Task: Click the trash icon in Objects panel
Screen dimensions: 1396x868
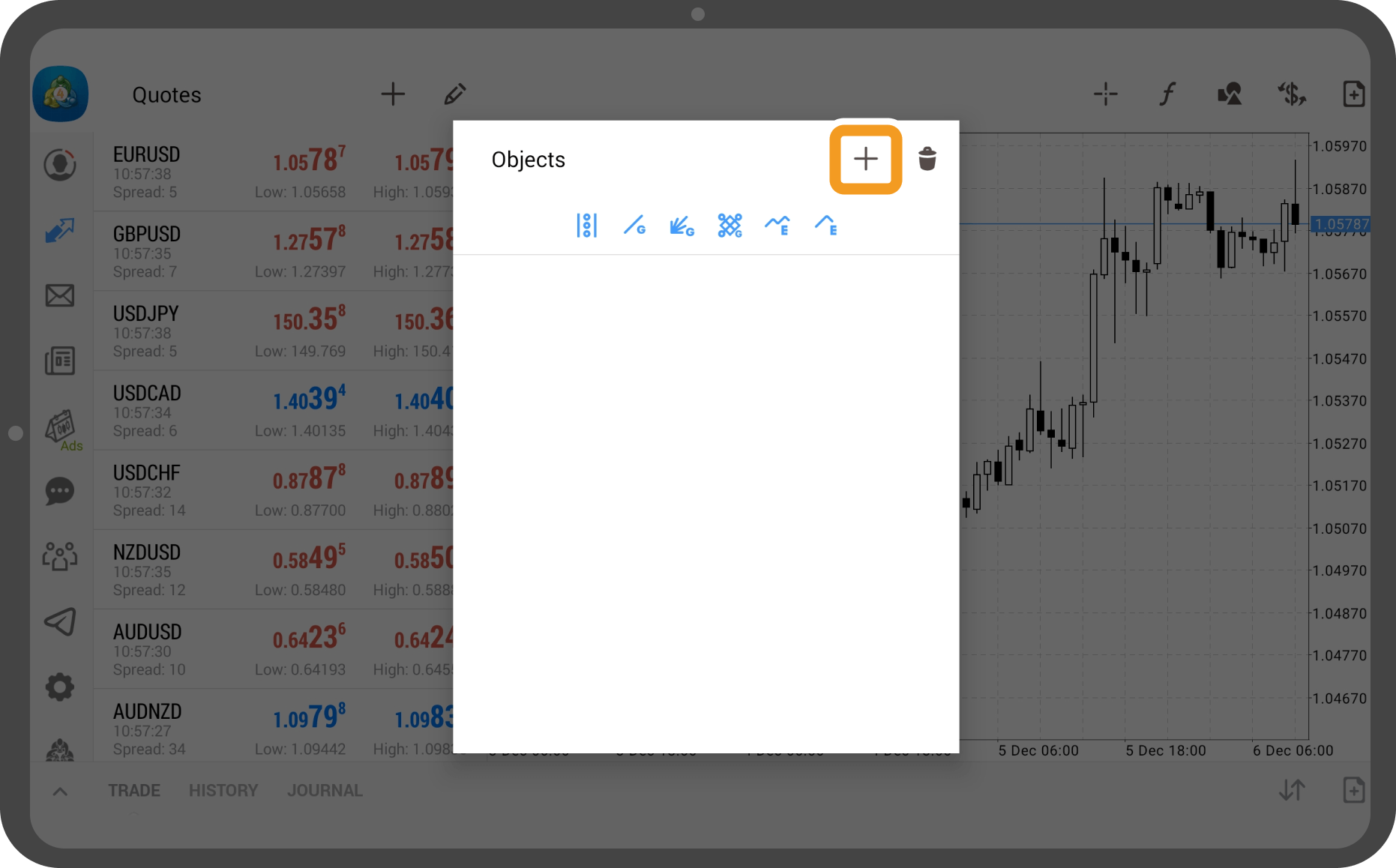Action: (927, 159)
